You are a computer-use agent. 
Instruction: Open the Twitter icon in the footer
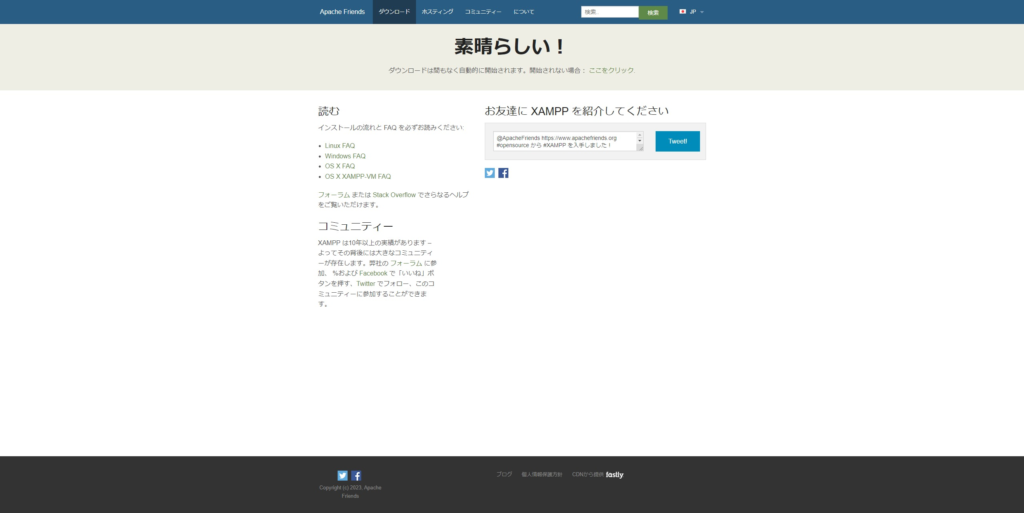(343, 476)
